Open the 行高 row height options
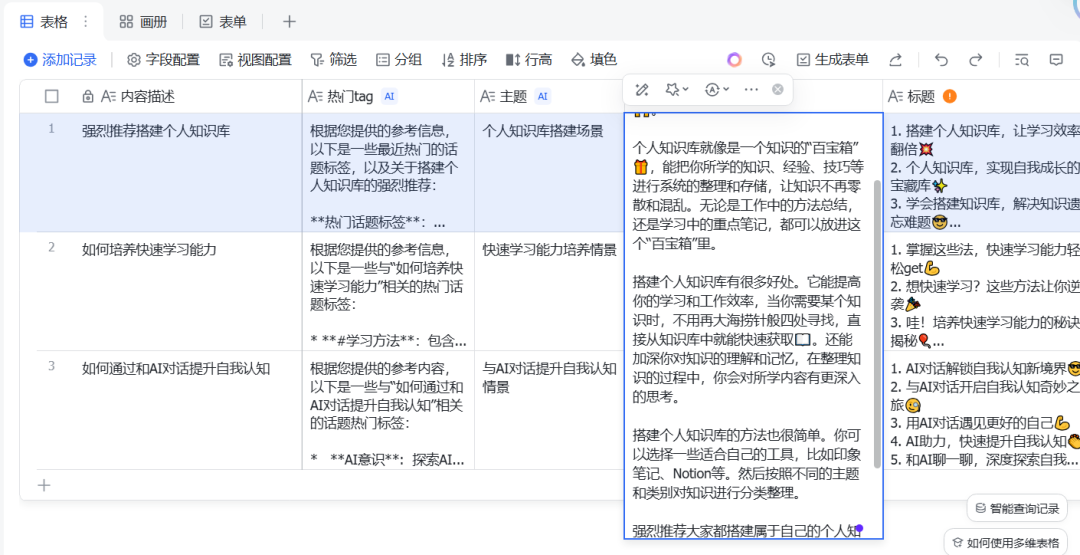 529,60
